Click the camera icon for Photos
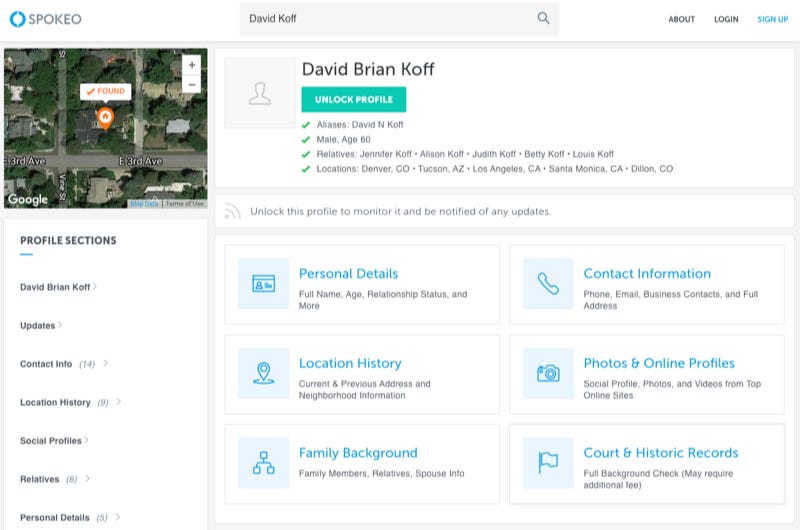Viewport: 800px width, 530px height. [548, 373]
